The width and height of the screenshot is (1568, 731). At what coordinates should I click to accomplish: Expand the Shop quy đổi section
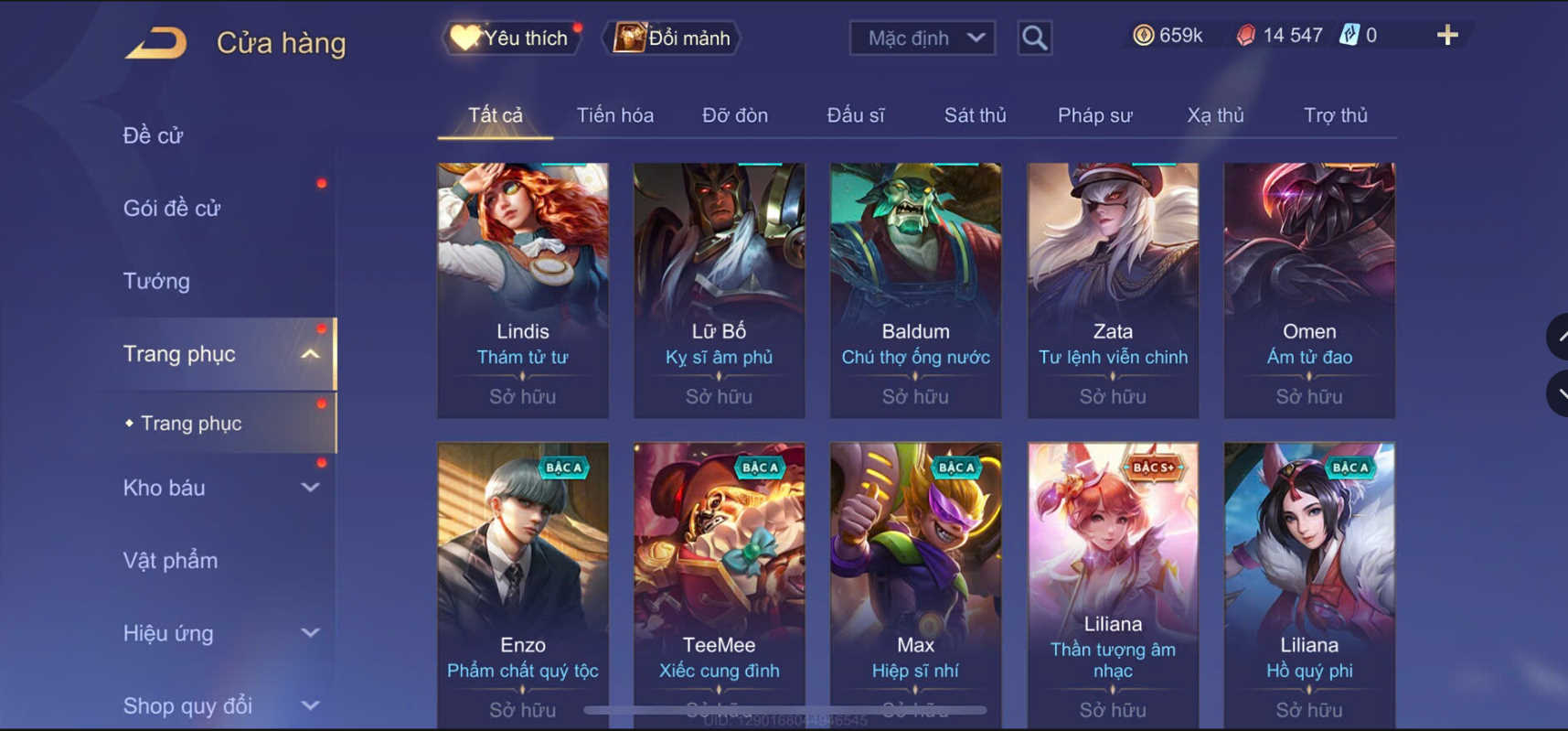311,705
